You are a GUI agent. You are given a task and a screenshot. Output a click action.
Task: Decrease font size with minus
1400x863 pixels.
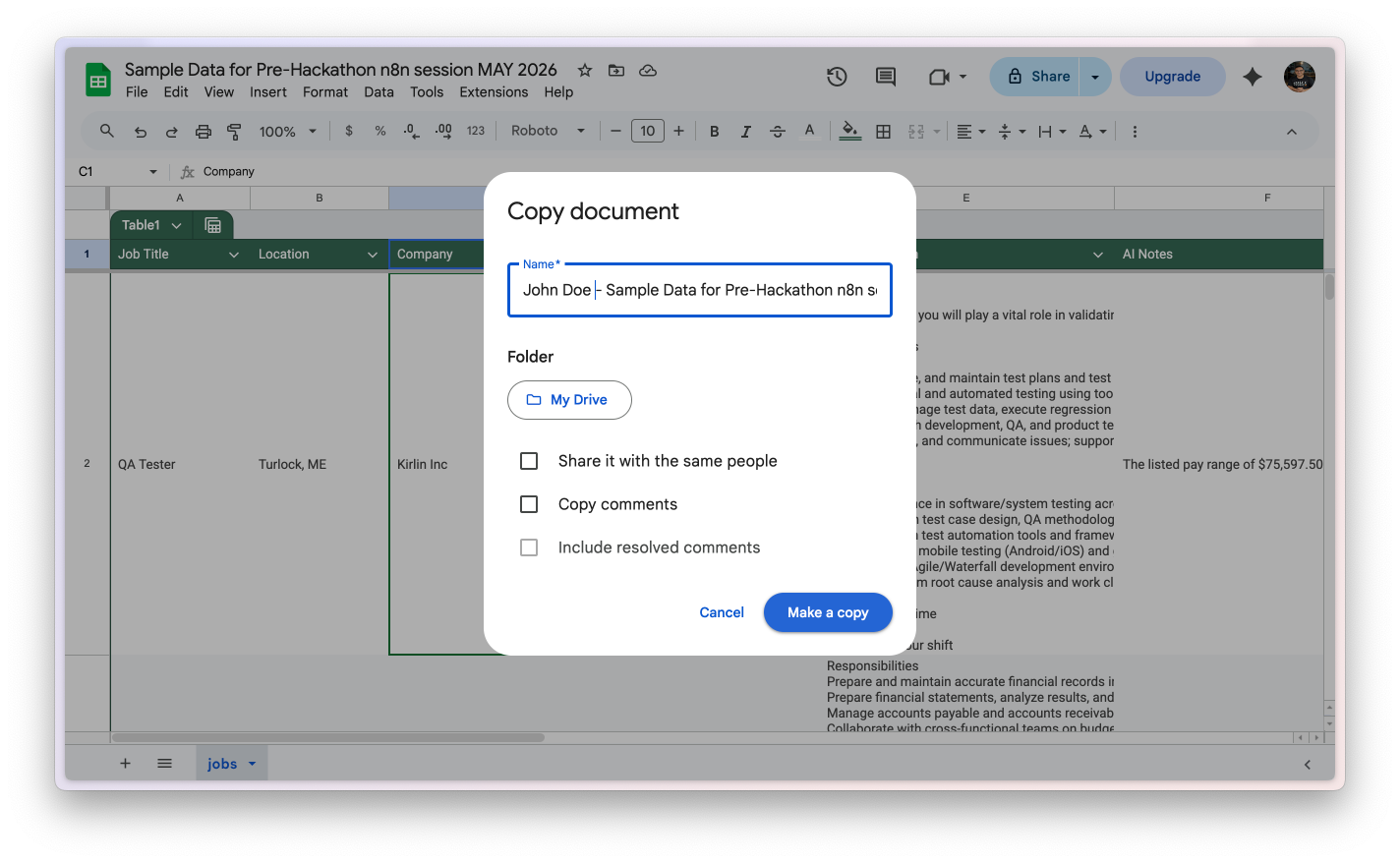[x=615, y=131]
